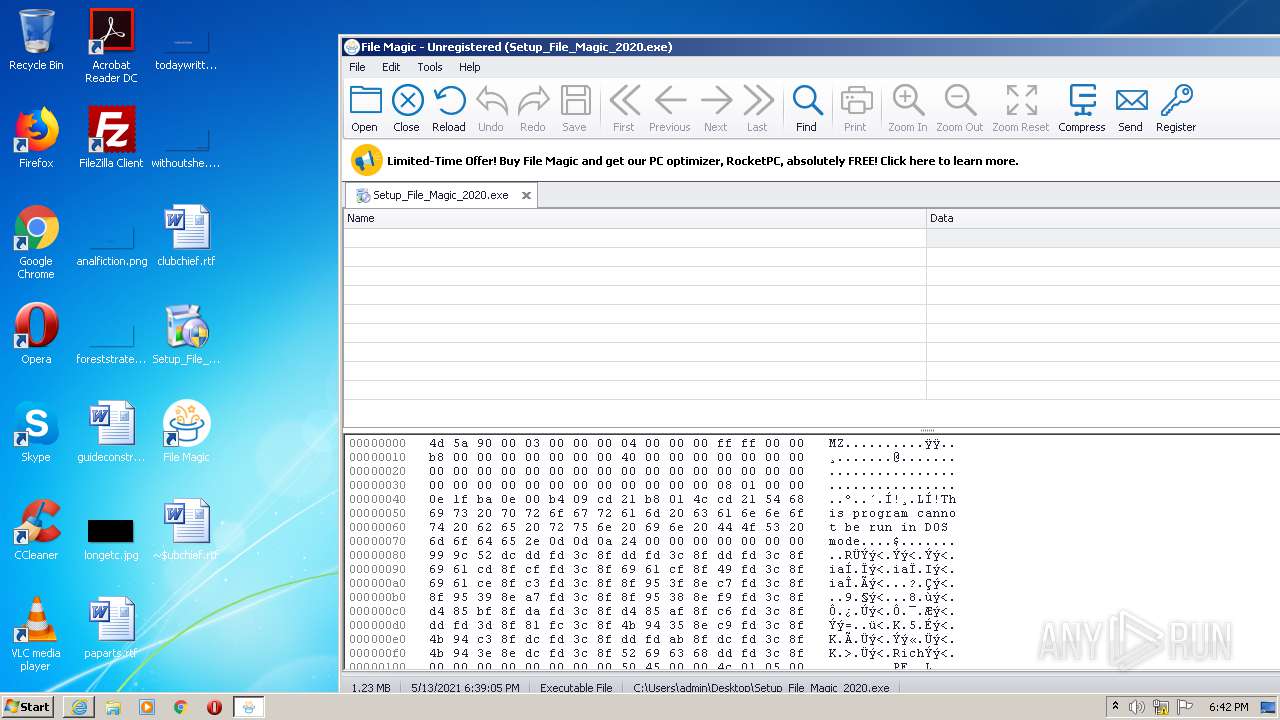Image resolution: width=1280 pixels, height=720 pixels.
Task: Click the Name column header
Action: tap(635, 218)
